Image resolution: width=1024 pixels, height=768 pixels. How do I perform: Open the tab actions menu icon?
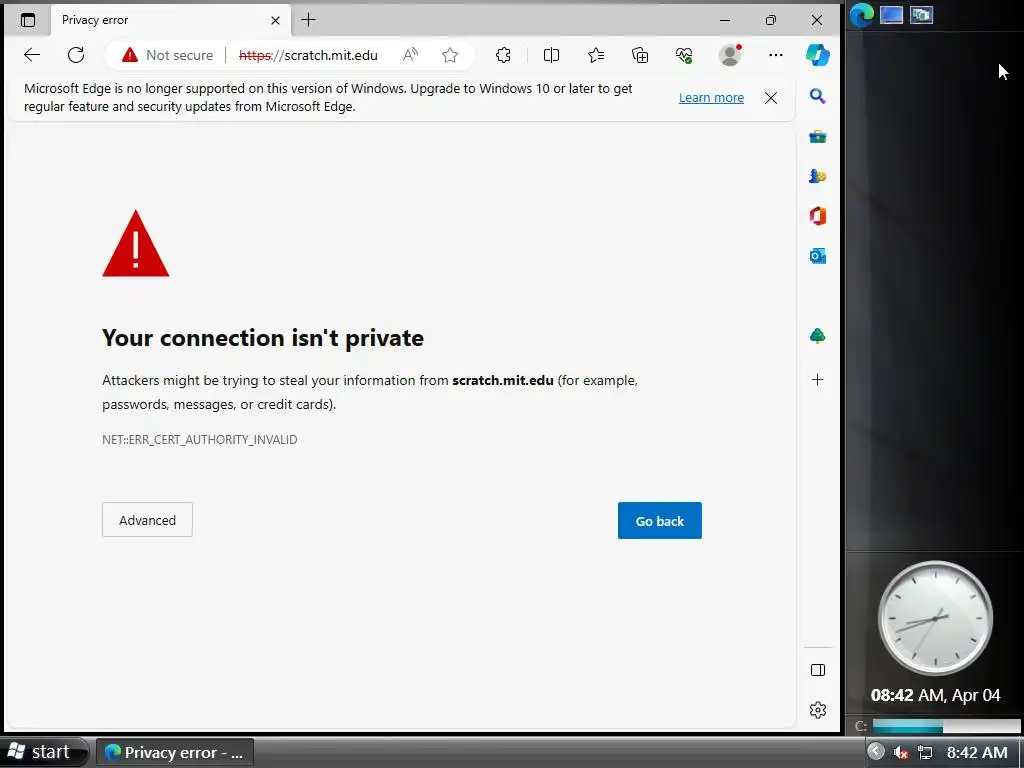[x=28, y=20]
